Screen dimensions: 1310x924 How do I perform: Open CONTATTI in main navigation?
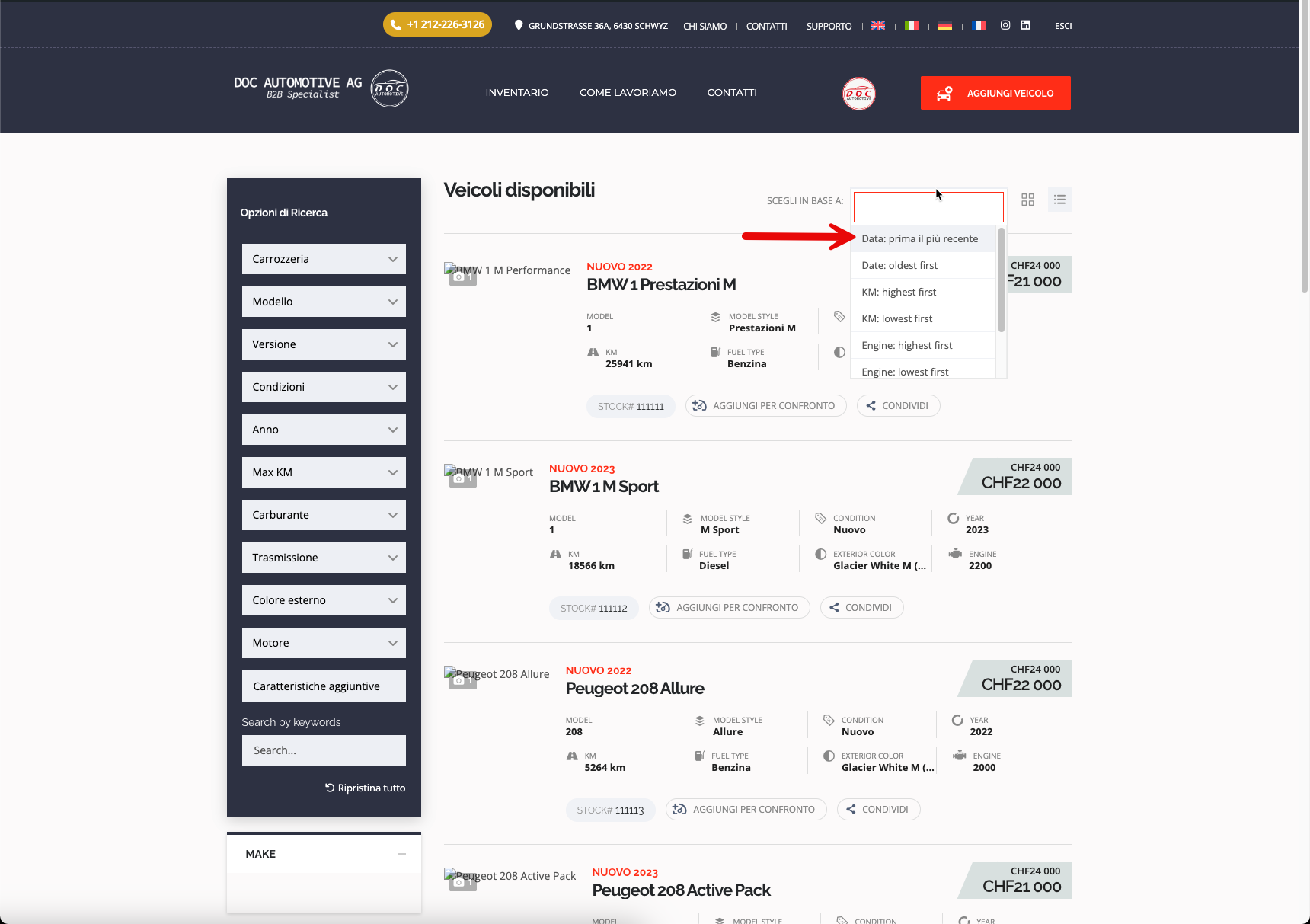click(x=732, y=92)
